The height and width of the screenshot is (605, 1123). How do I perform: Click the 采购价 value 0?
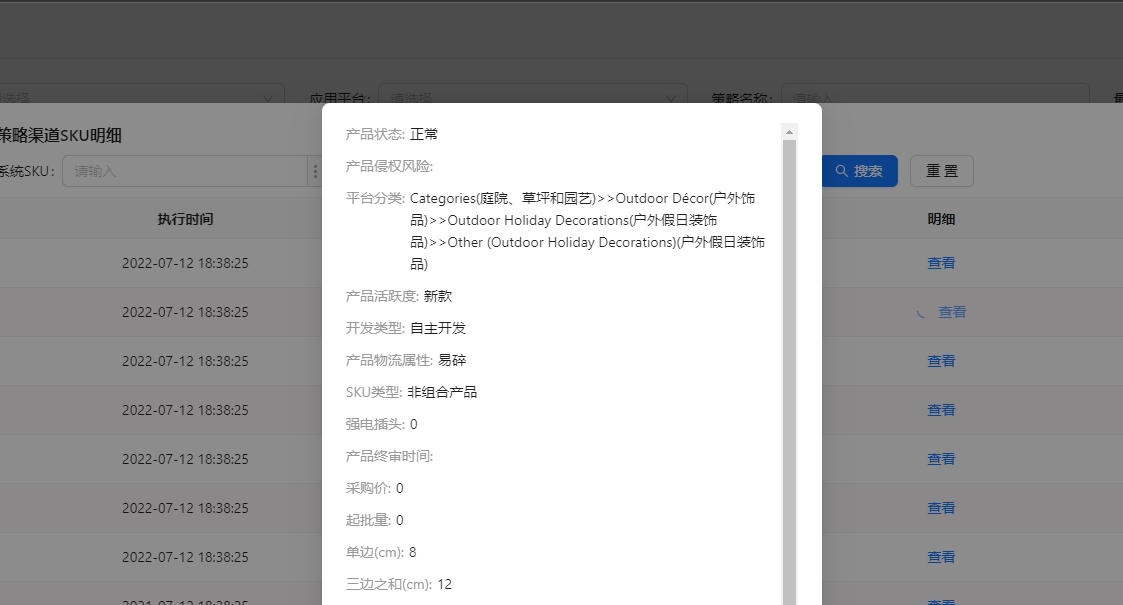[x=400, y=488]
